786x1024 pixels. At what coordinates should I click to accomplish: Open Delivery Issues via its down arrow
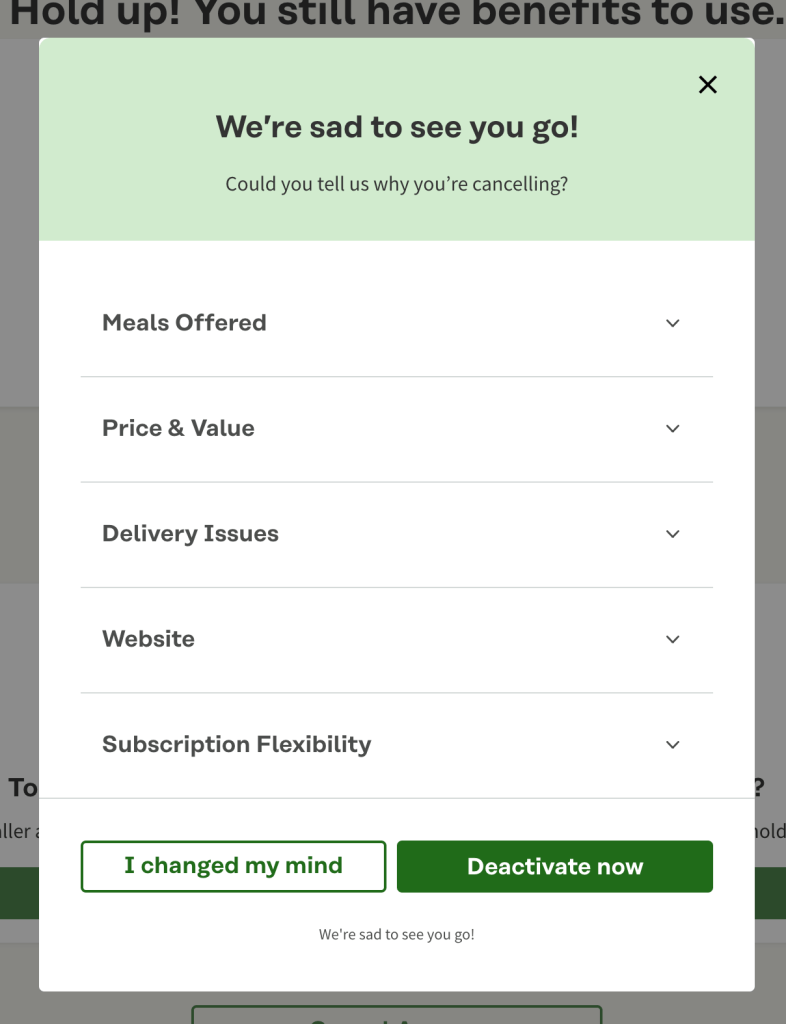(673, 534)
